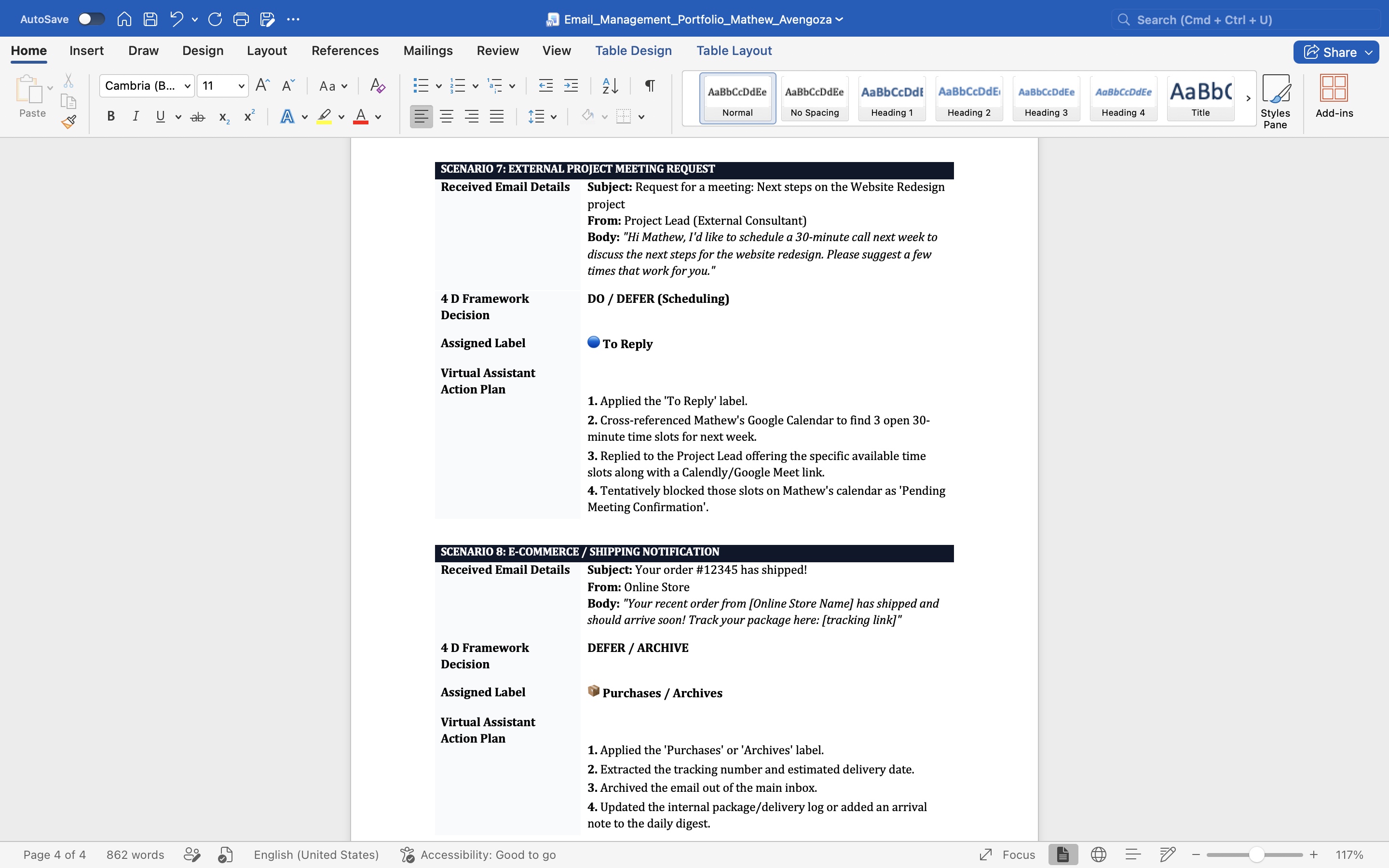Switch to the Insert tab

[87, 51]
